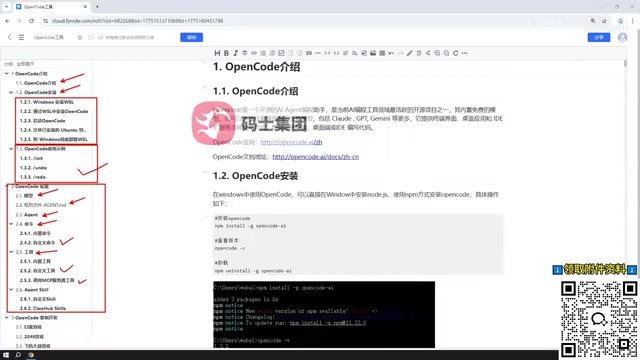
Task: Open the hamburger menu beside back arrow
Action: (x=21, y=37)
